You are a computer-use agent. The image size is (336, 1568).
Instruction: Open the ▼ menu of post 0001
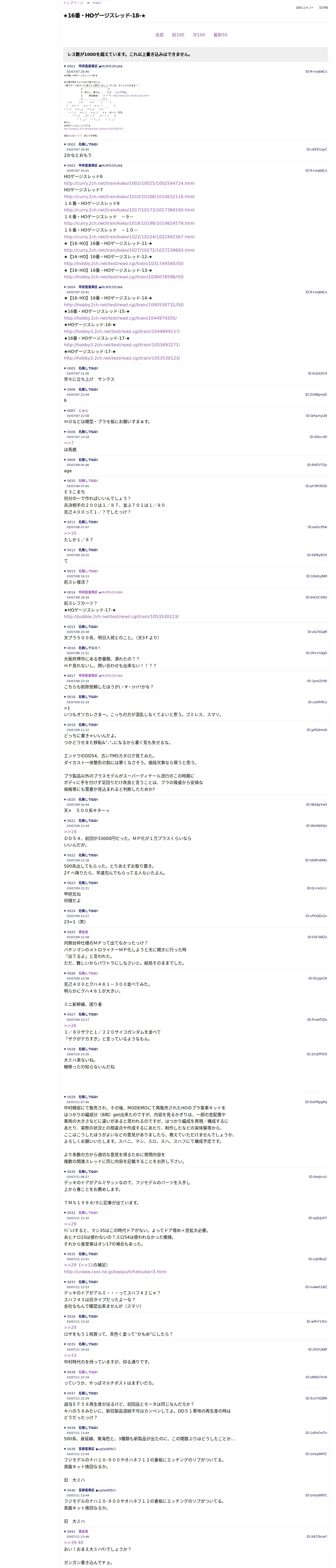pos(65,66)
